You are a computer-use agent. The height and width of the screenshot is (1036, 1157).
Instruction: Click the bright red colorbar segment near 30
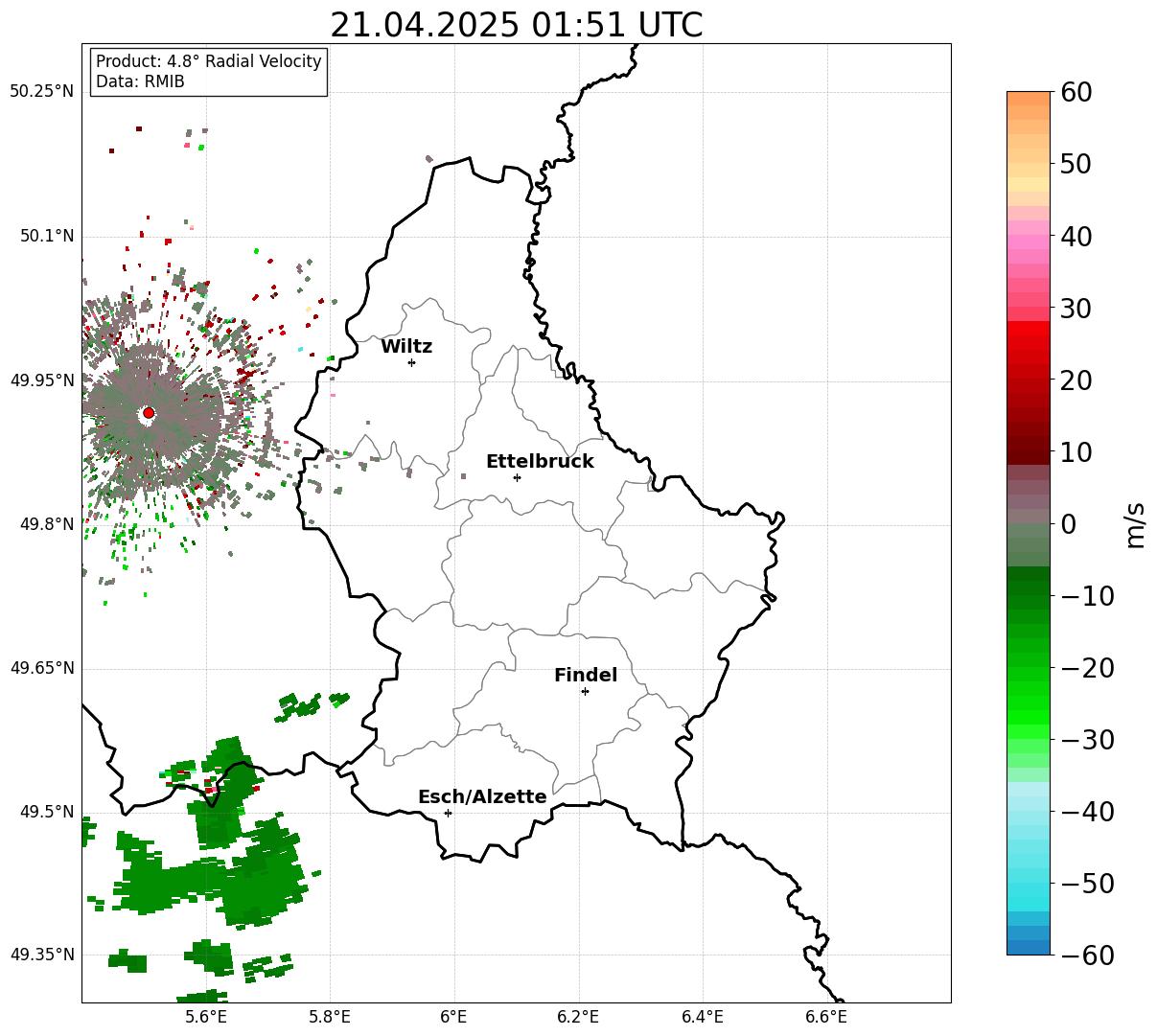tap(1029, 328)
